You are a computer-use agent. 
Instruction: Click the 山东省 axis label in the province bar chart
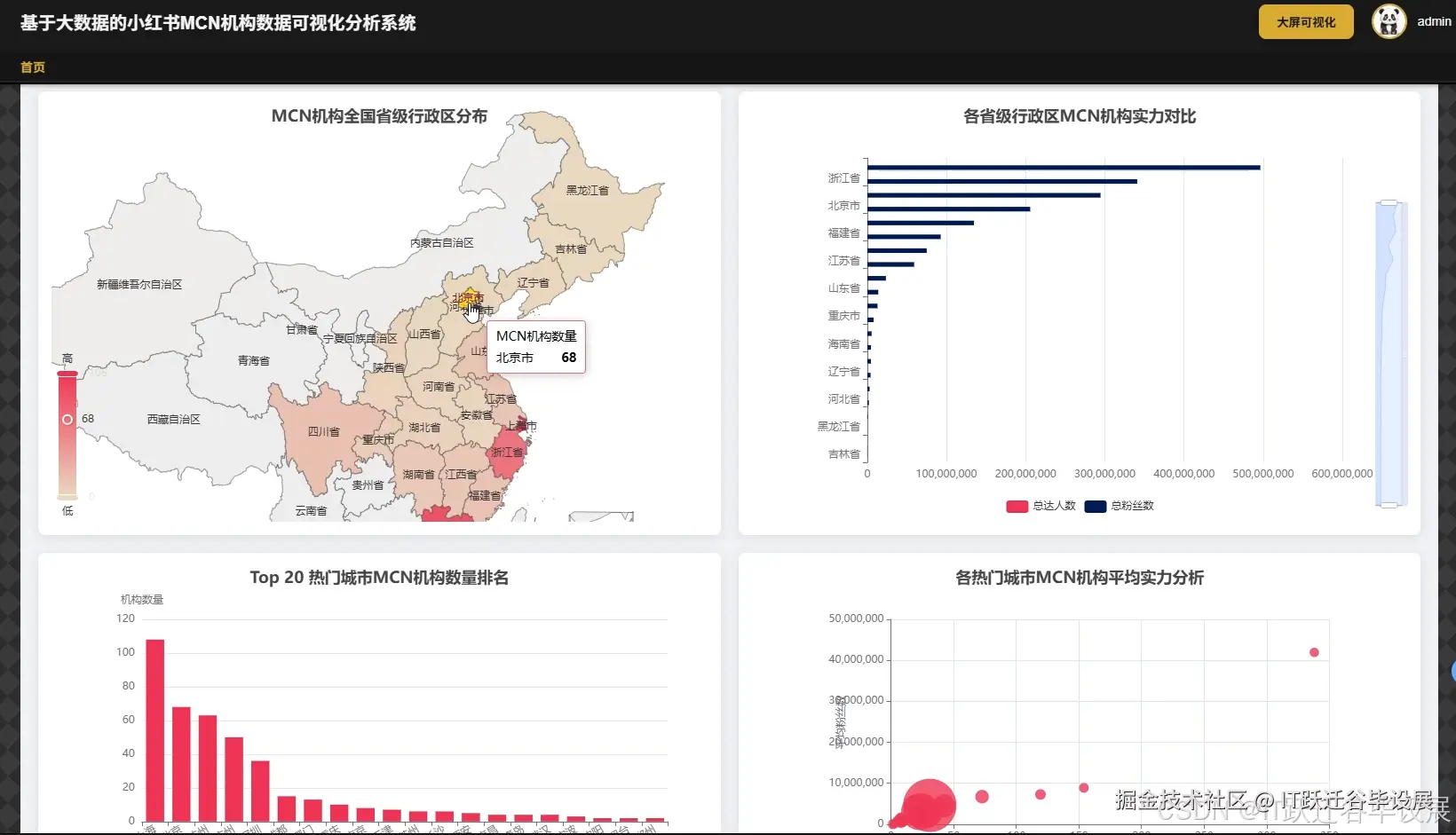click(x=843, y=288)
